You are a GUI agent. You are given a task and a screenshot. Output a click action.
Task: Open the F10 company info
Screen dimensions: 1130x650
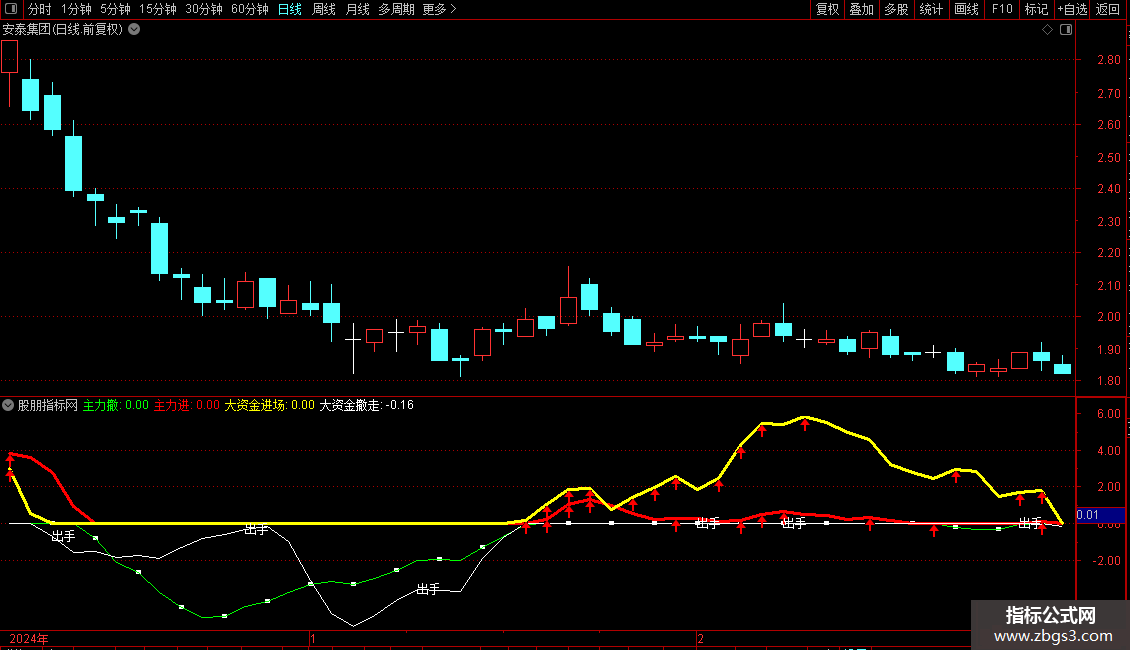click(1002, 9)
